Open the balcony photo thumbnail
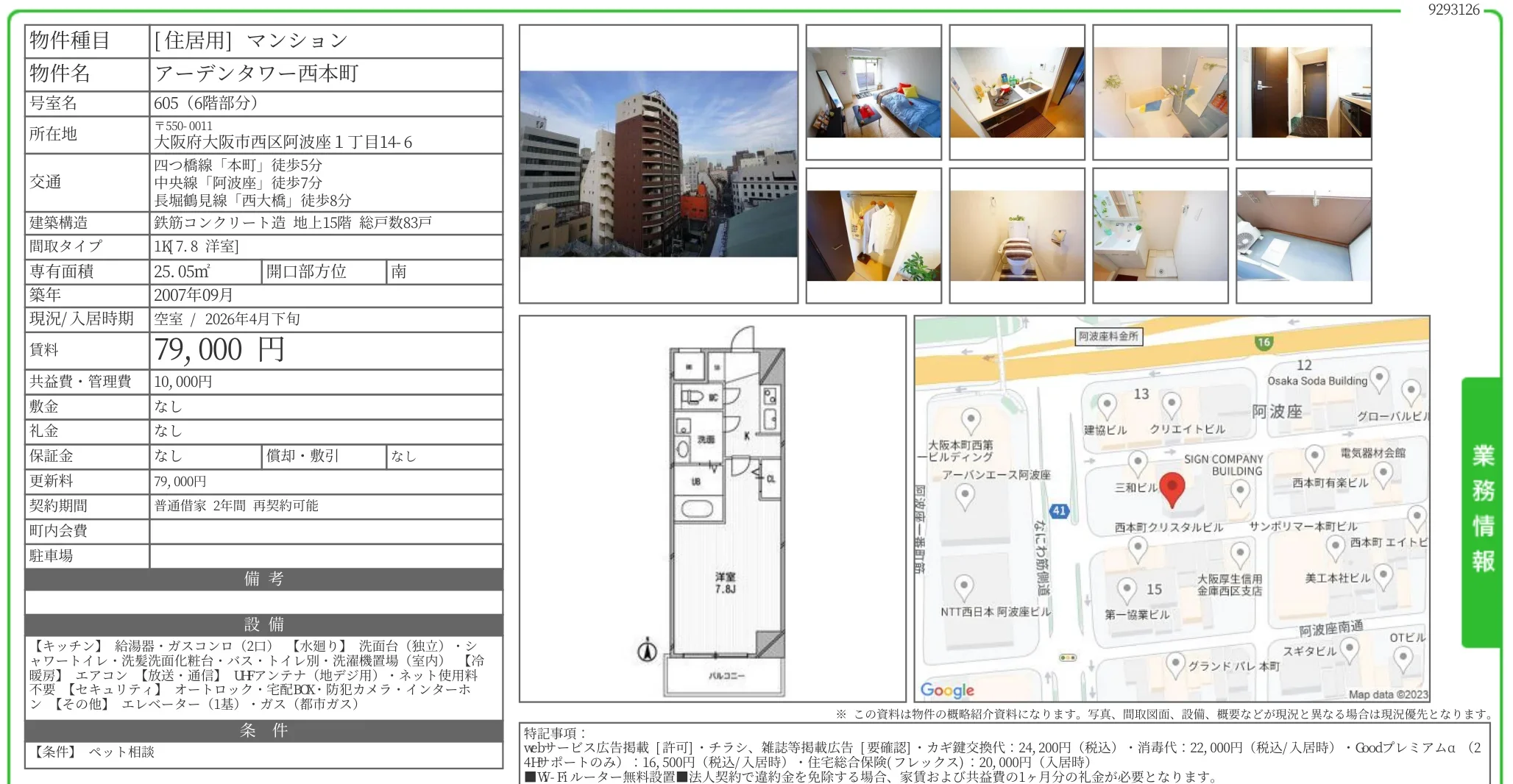1513x784 pixels. (x=1304, y=236)
